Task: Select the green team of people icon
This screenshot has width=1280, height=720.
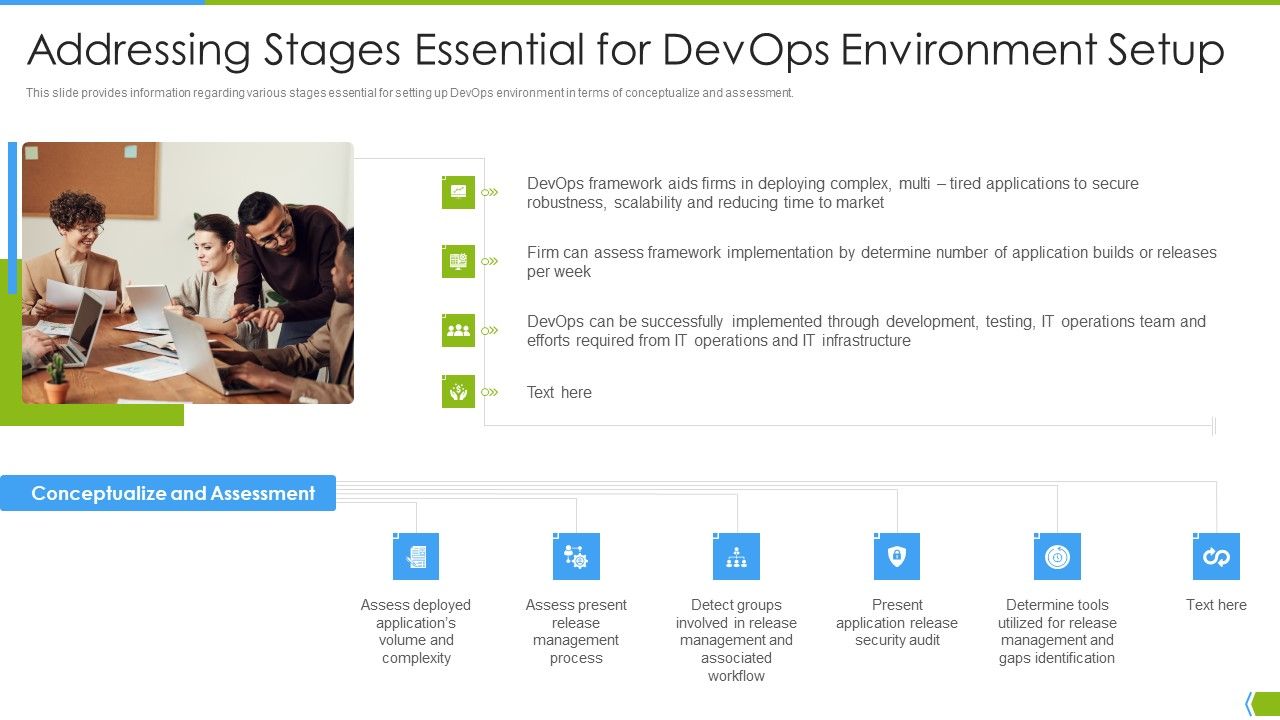Action: click(458, 330)
